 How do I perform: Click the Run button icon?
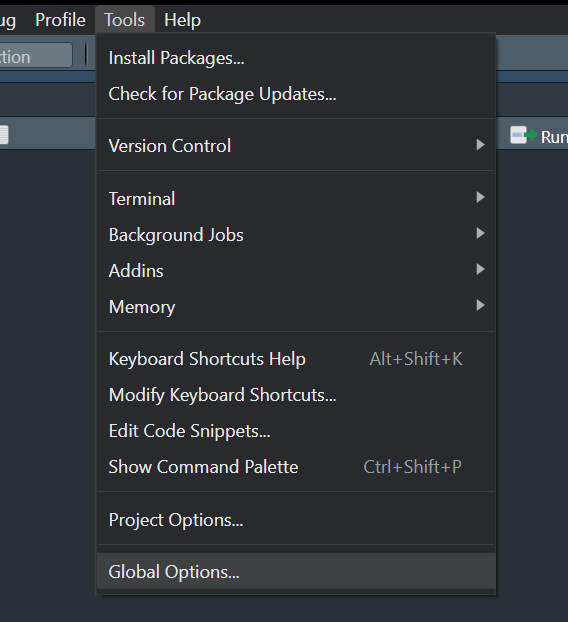click(x=524, y=135)
